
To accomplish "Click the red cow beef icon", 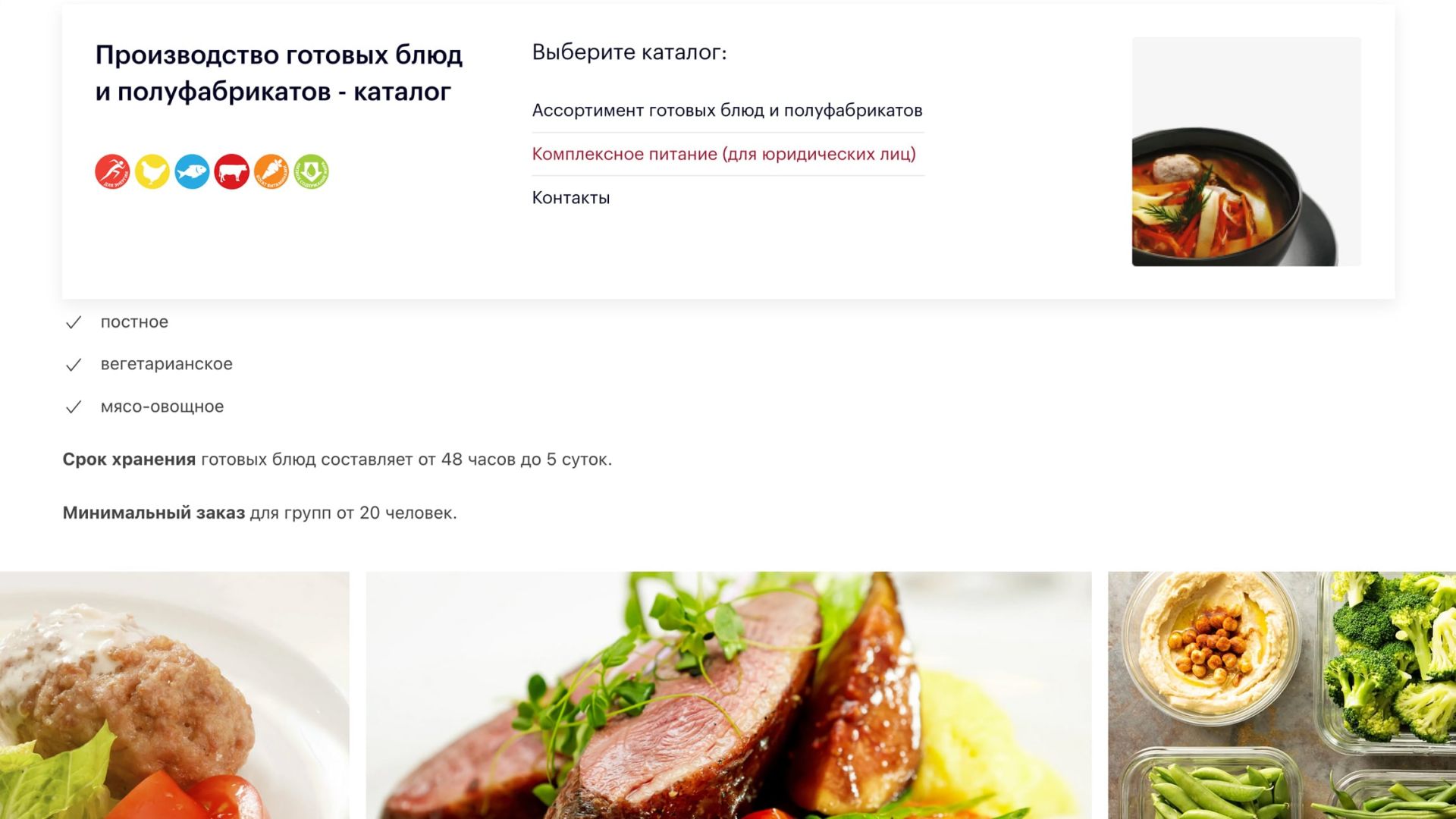I will click(232, 171).
